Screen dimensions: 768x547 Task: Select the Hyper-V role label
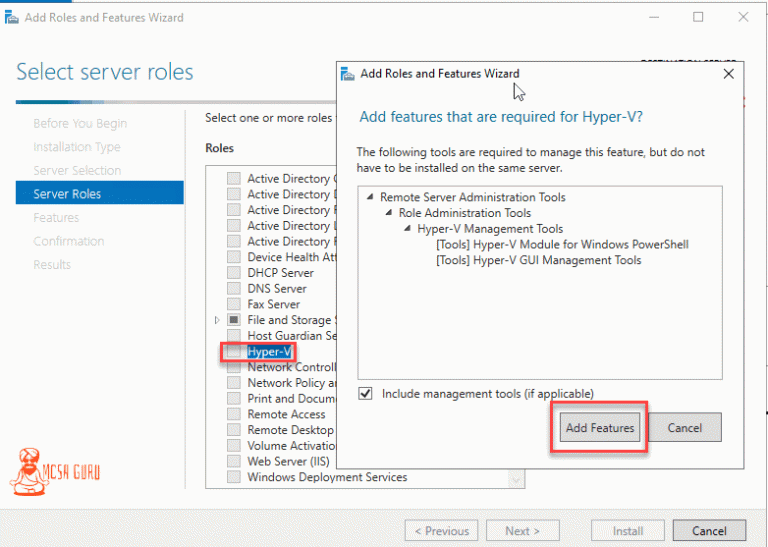coord(269,352)
